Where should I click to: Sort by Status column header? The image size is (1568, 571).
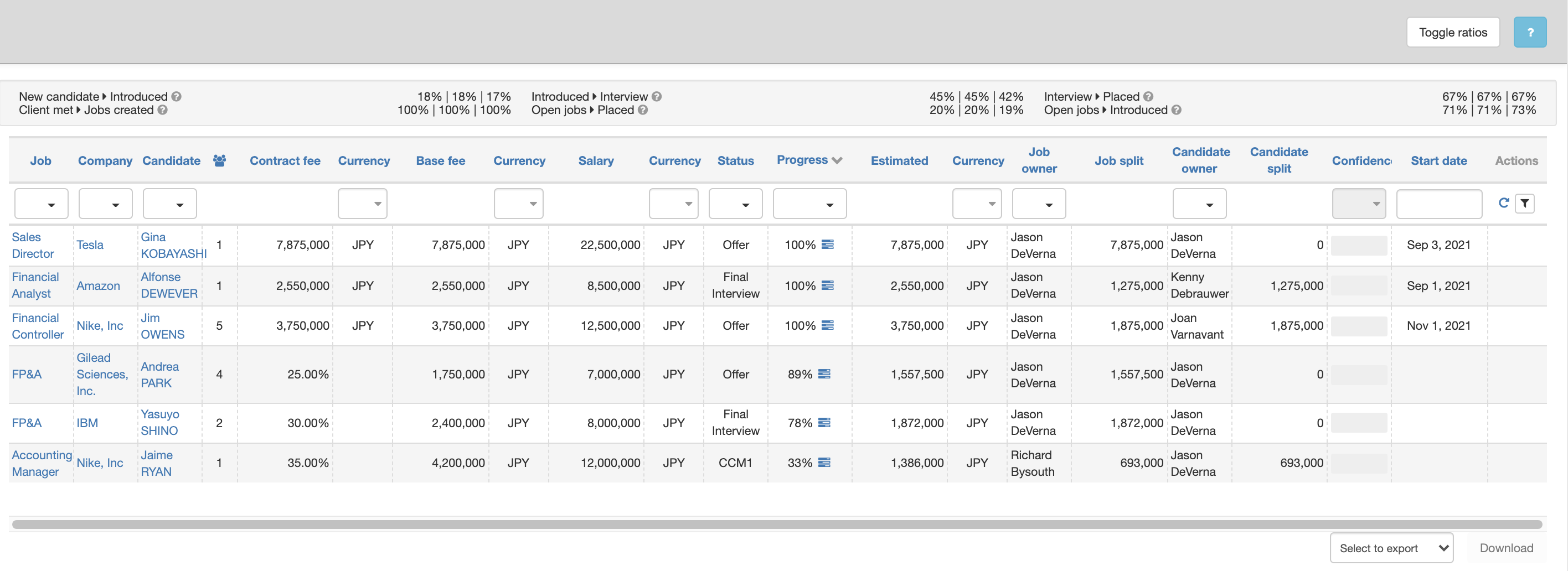tap(736, 160)
